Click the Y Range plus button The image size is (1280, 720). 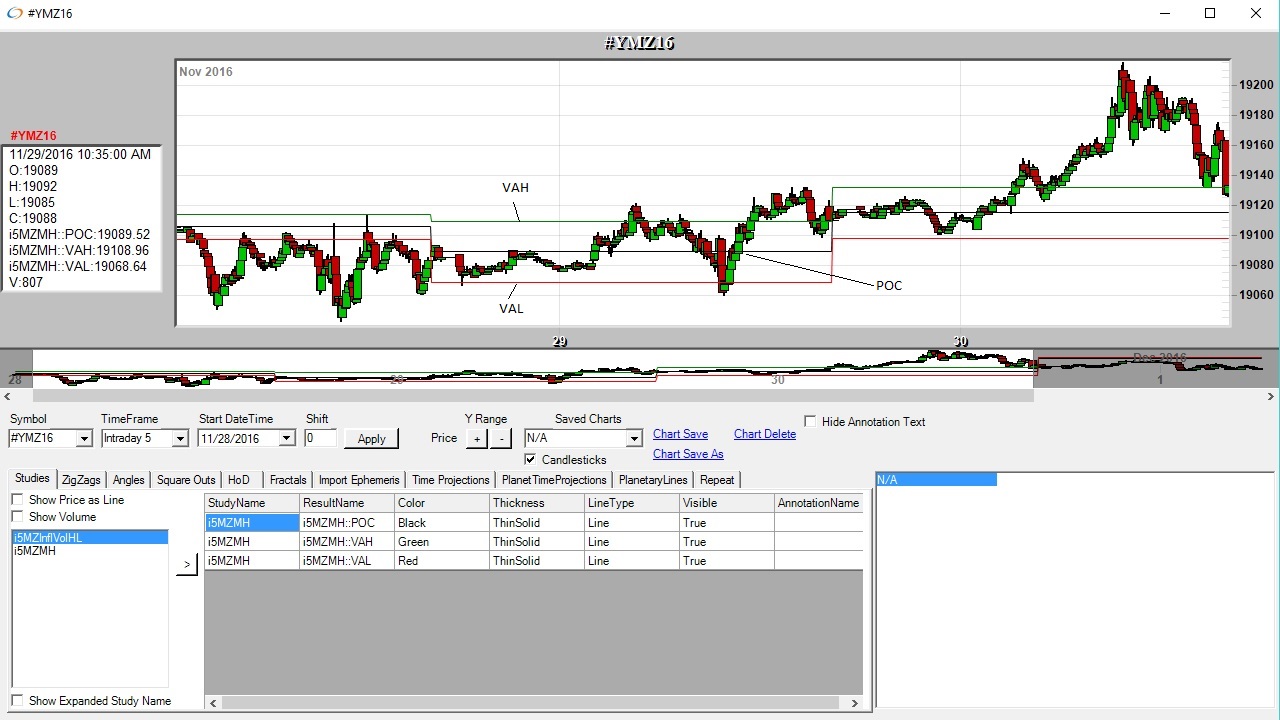tap(477, 438)
